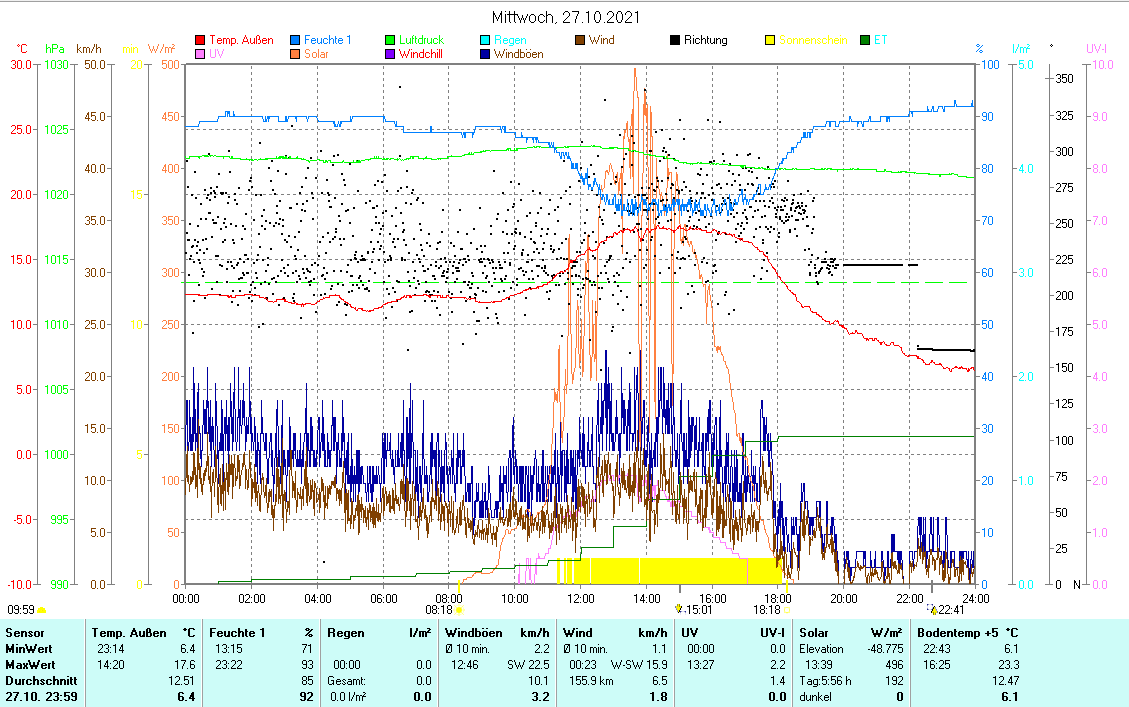The image size is (1129, 707).
Task: Select the MaxWert row label
Action: pyautogui.click(x=30, y=665)
